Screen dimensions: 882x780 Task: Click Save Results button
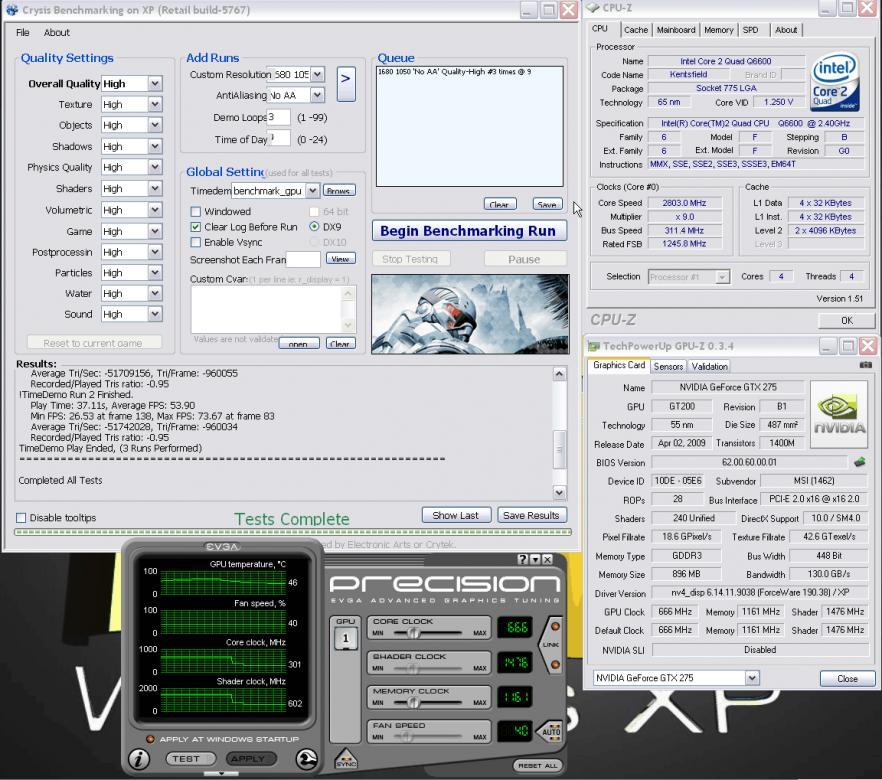coord(531,515)
